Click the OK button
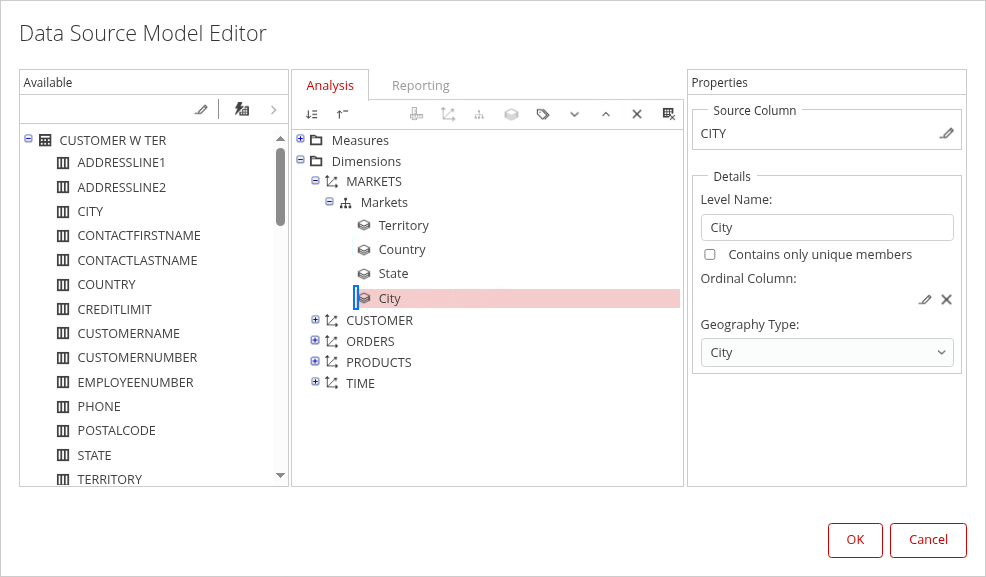This screenshot has width=986, height=577. click(x=855, y=540)
